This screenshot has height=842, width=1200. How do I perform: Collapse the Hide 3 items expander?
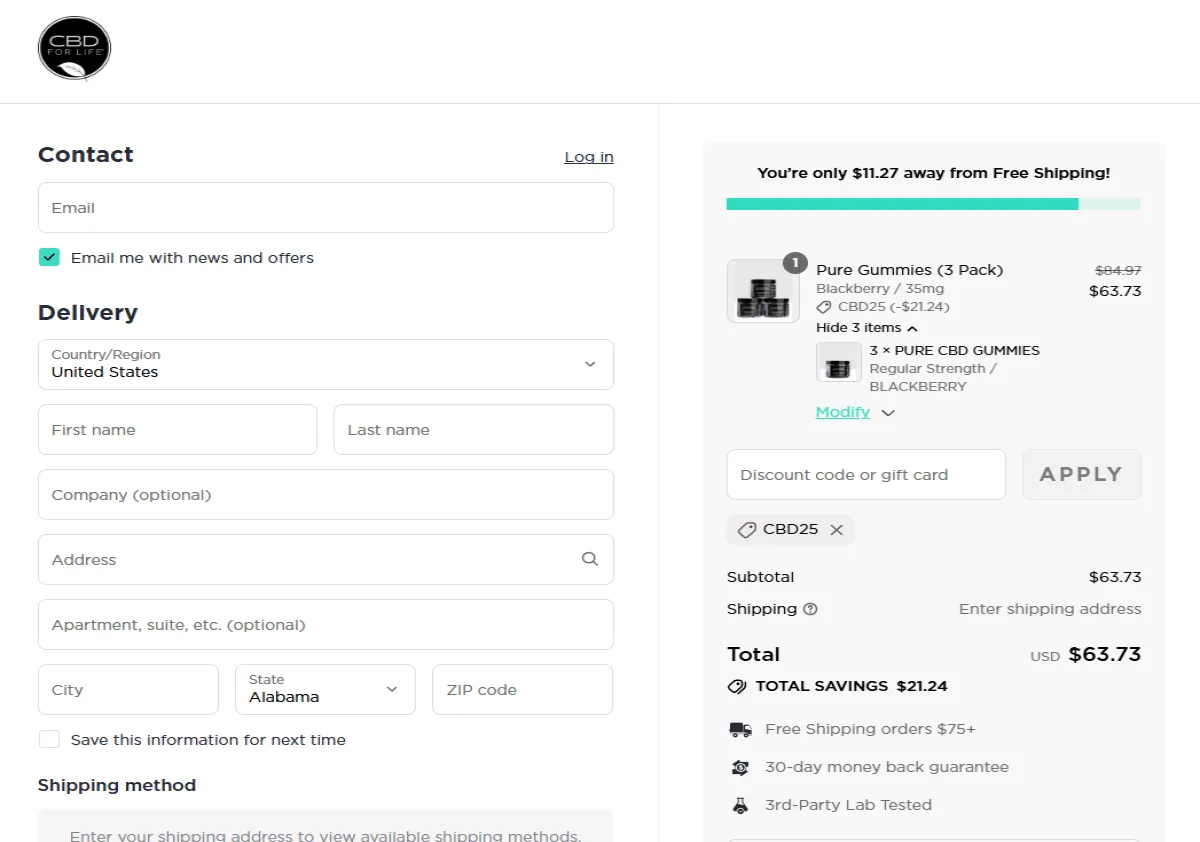(866, 328)
